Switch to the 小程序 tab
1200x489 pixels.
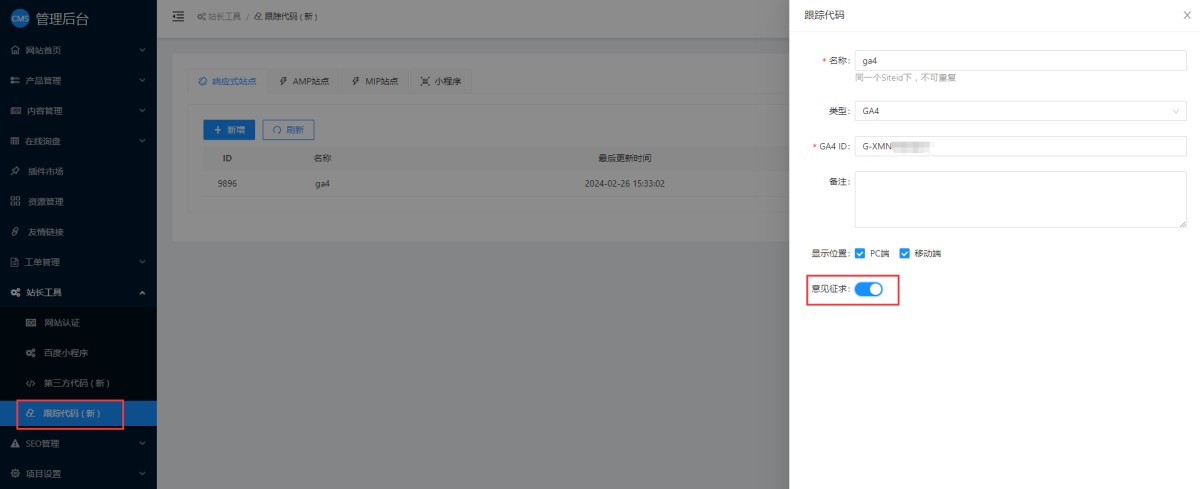[441, 81]
